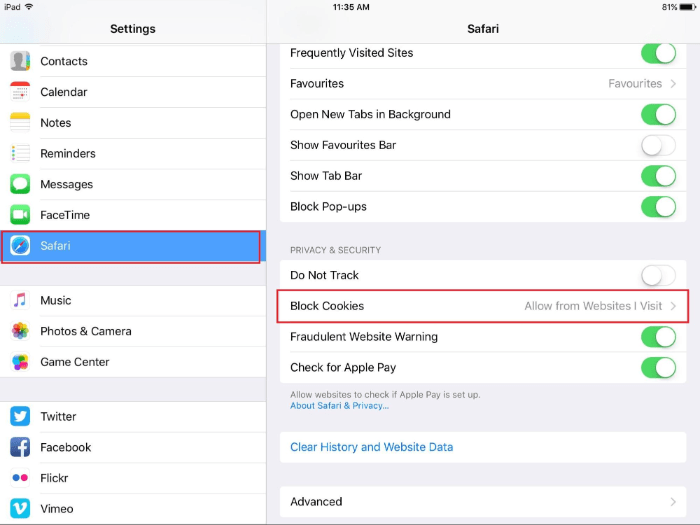Expand the Block Cookies options

click(x=483, y=306)
